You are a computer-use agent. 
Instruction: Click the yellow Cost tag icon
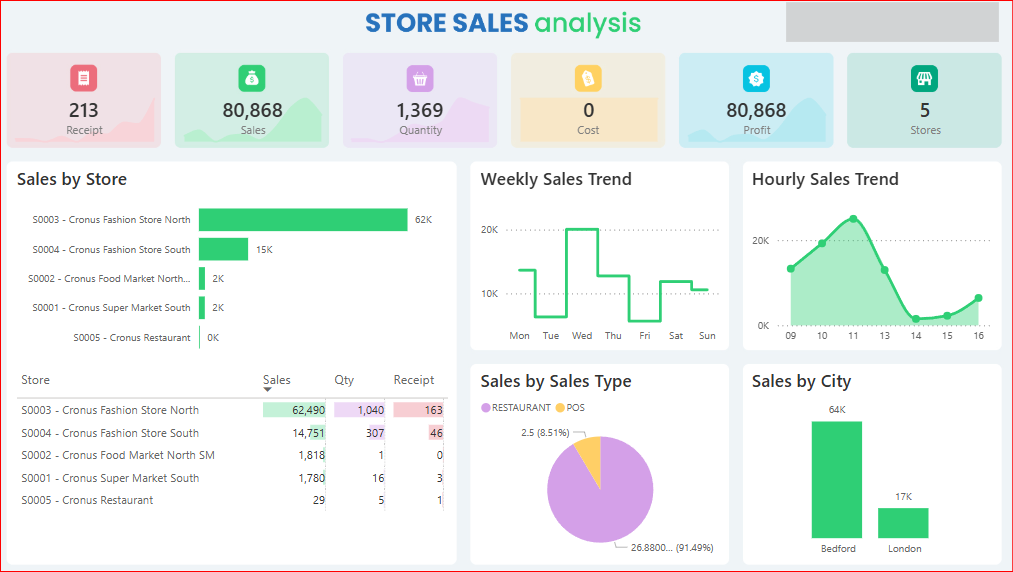[588, 78]
